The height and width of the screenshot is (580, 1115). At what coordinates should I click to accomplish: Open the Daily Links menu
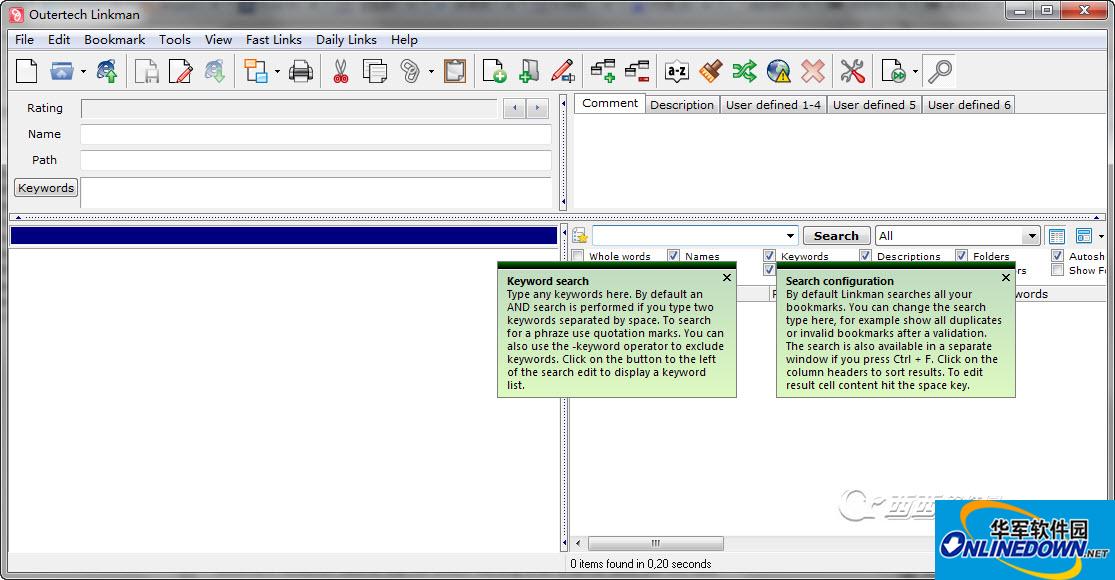(x=346, y=40)
